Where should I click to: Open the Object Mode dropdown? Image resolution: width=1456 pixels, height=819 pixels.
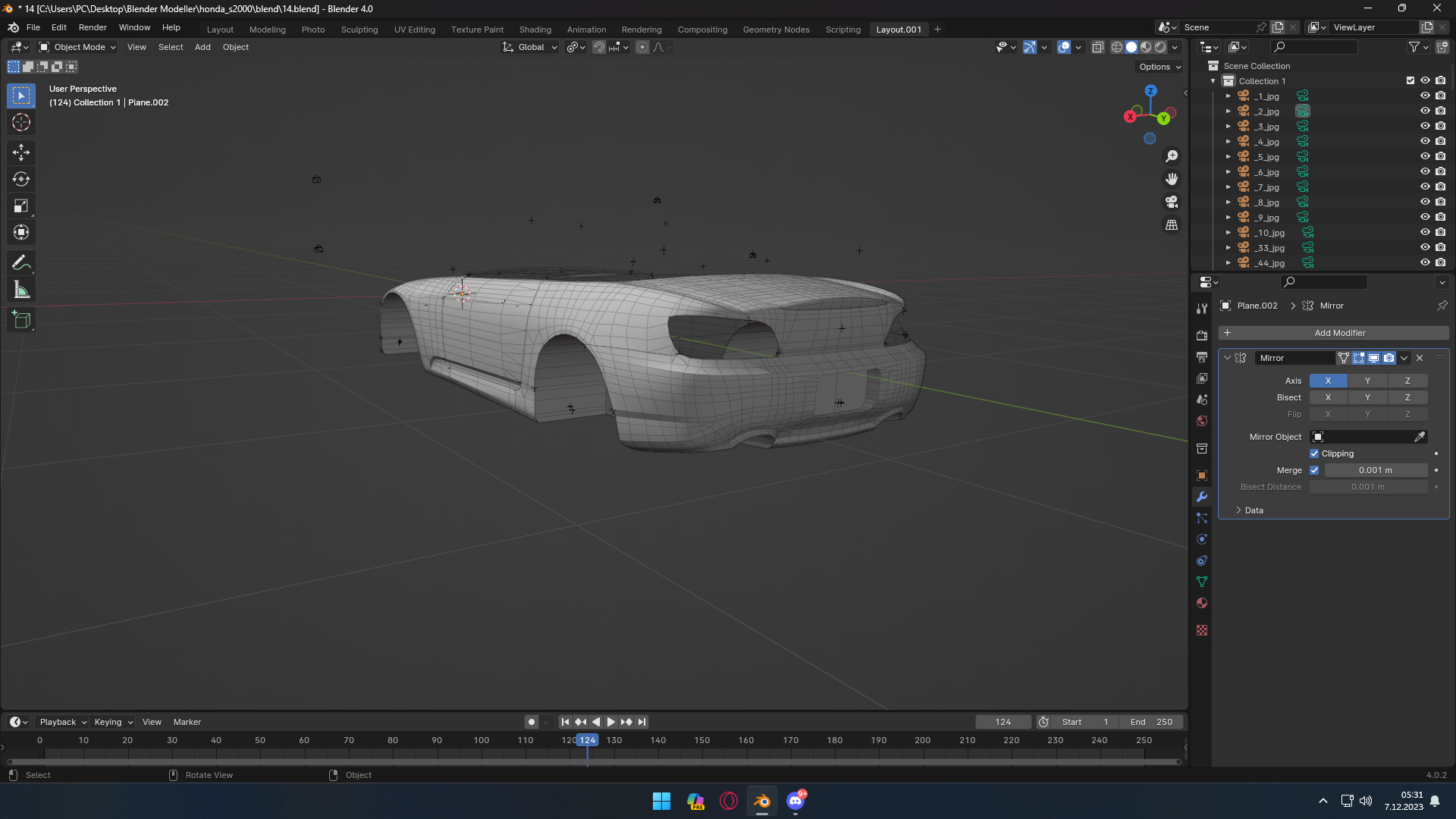[x=78, y=47]
